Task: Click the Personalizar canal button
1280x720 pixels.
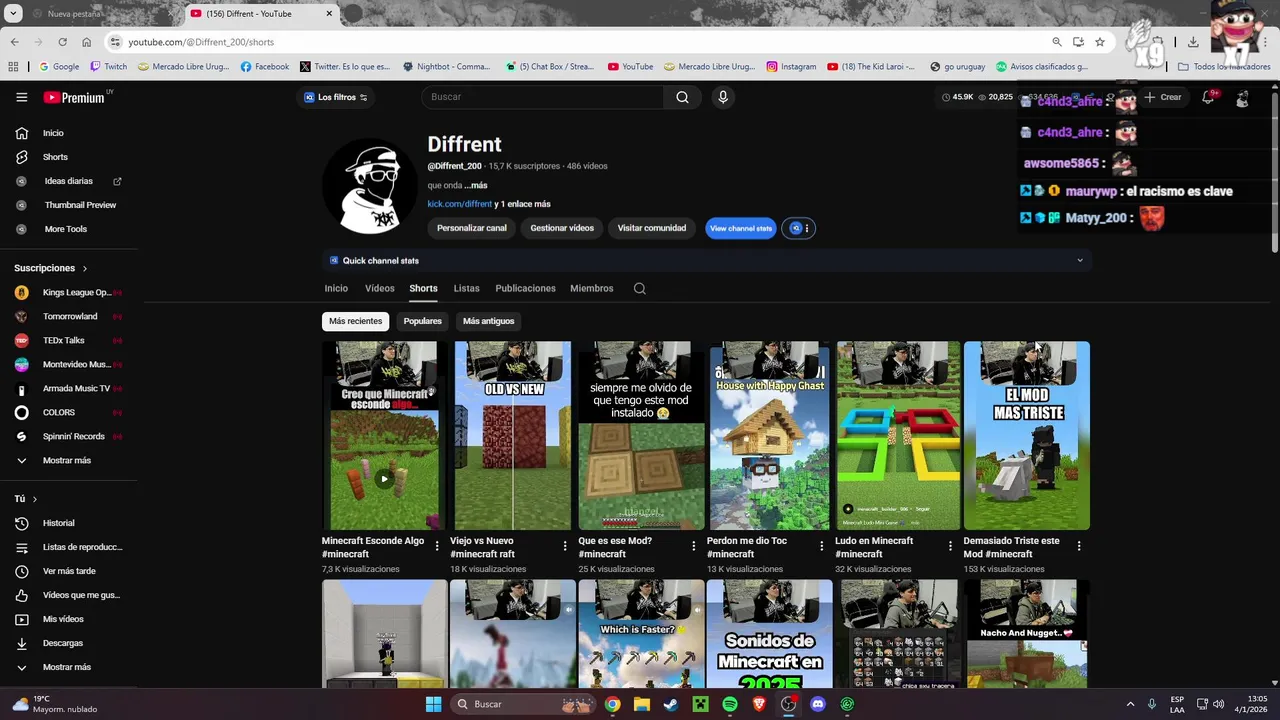Action: click(x=472, y=228)
